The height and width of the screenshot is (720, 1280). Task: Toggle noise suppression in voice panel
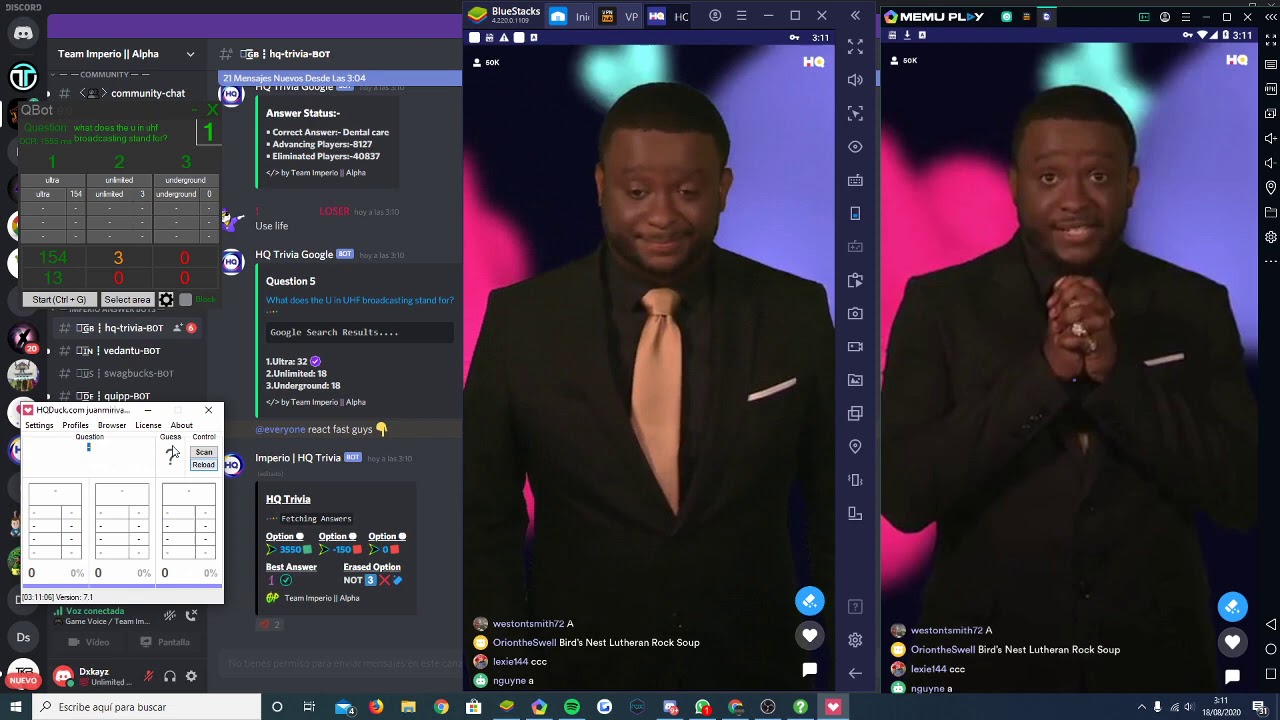click(169, 616)
